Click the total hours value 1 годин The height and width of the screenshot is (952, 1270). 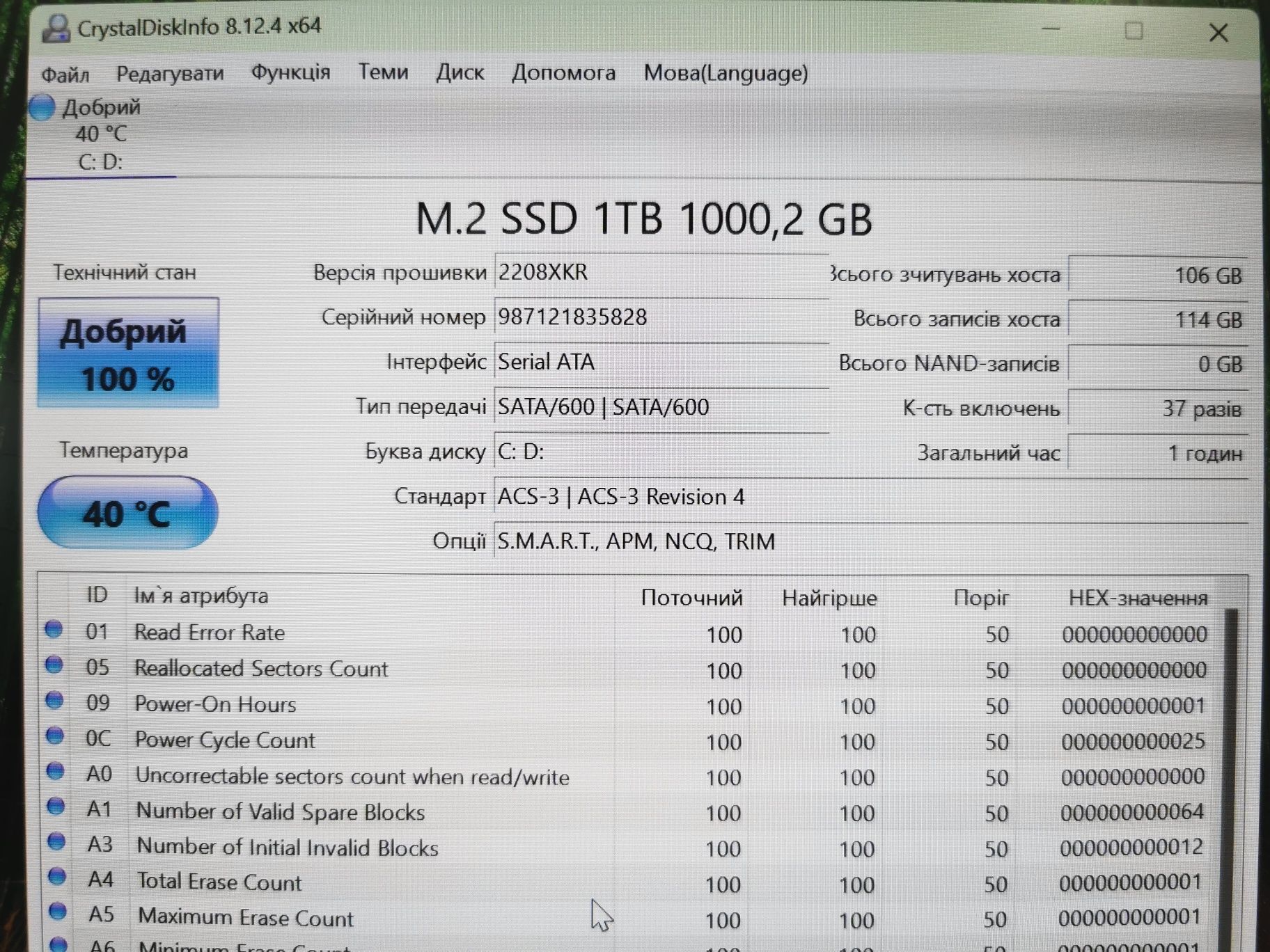(1158, 453)
